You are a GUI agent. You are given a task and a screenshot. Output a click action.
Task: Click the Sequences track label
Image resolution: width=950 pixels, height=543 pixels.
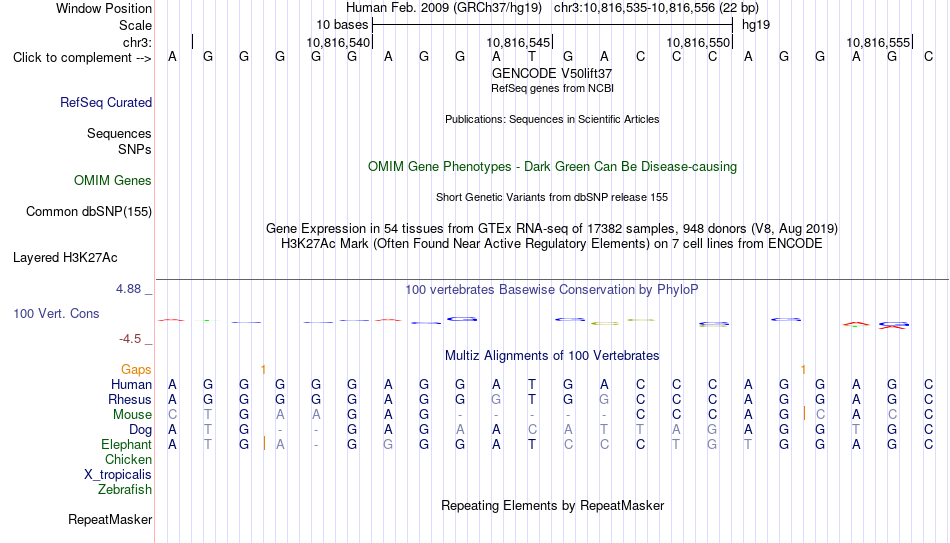[119, 133]
